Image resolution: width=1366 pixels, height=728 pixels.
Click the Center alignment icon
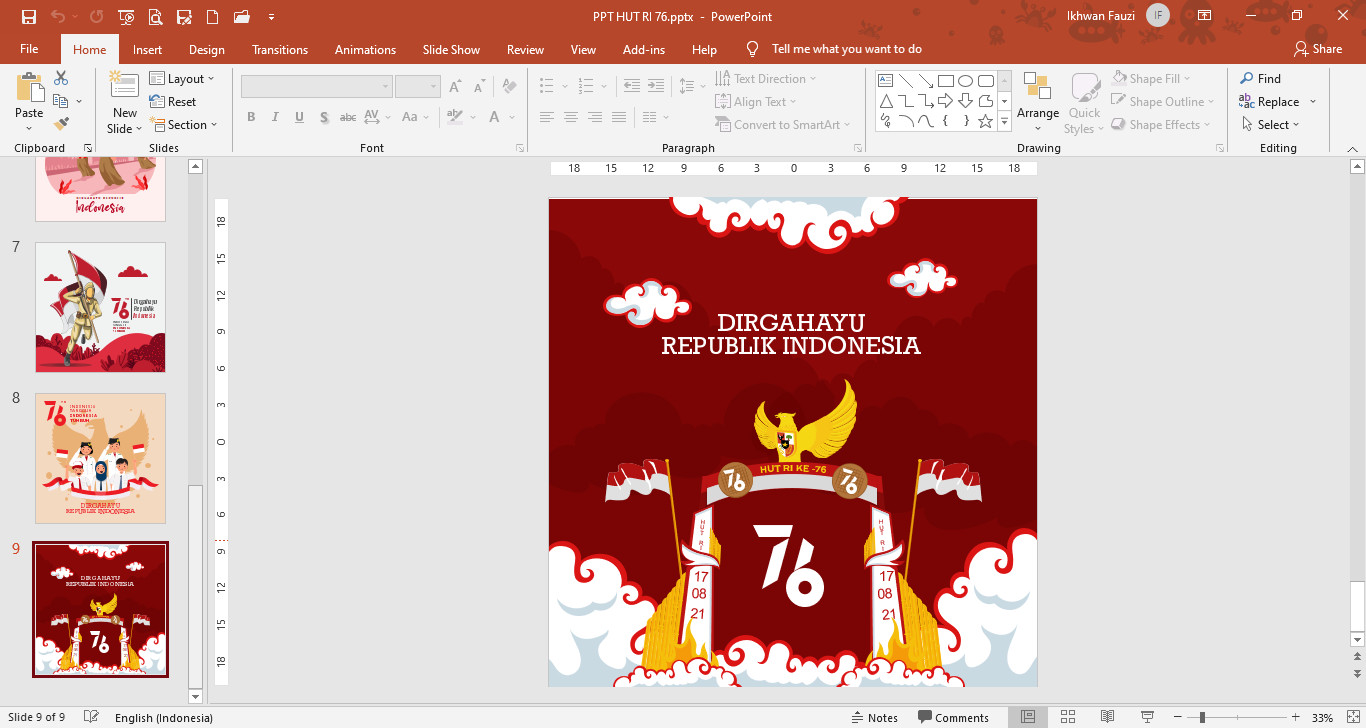[x=570, y=117]
